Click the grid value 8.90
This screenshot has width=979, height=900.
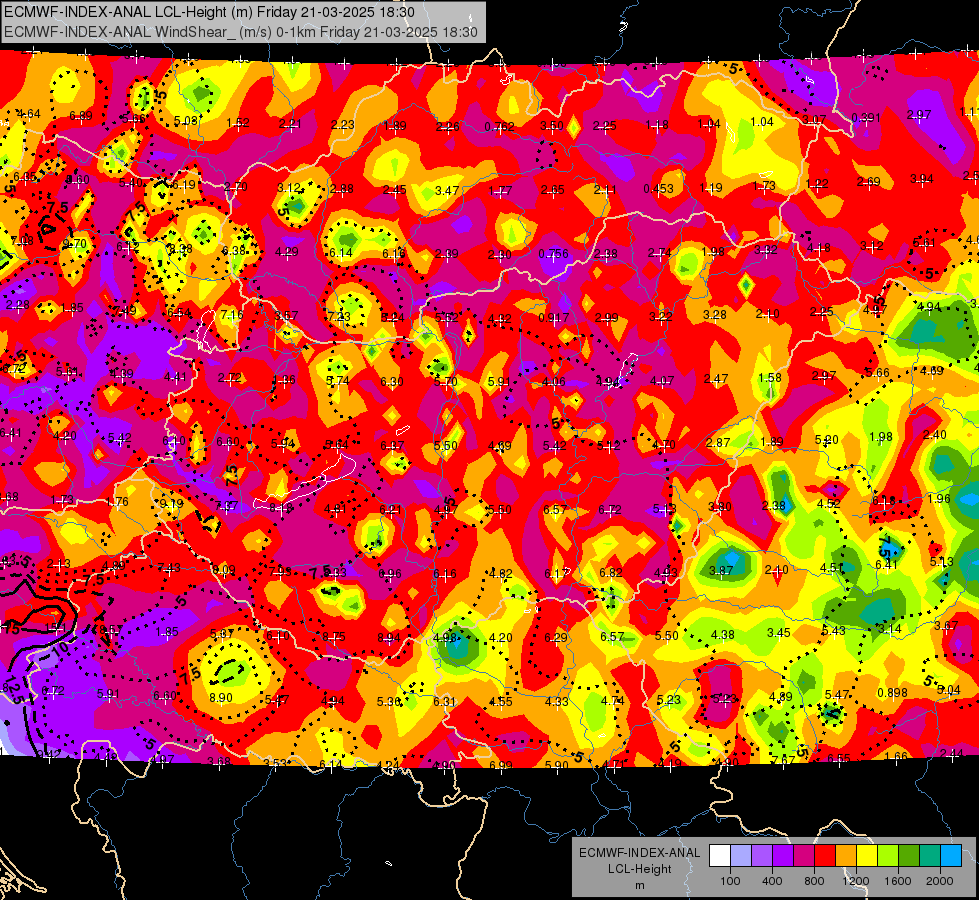[x=221, y=698]
